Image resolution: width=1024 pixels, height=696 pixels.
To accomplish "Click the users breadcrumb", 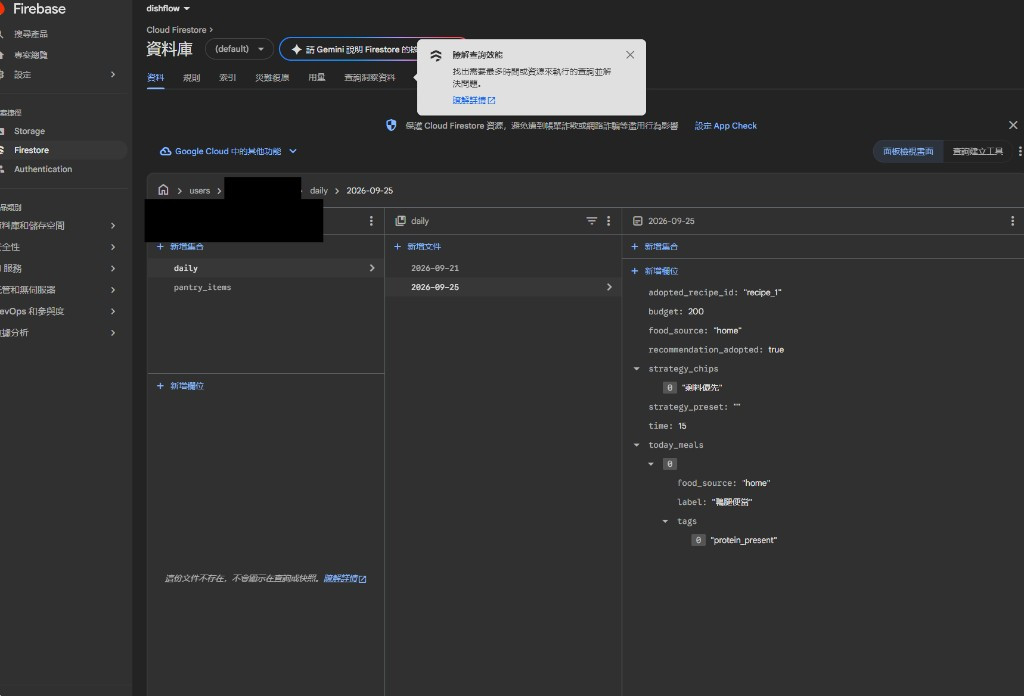I will pyautogui.click(x=200, y=191).
